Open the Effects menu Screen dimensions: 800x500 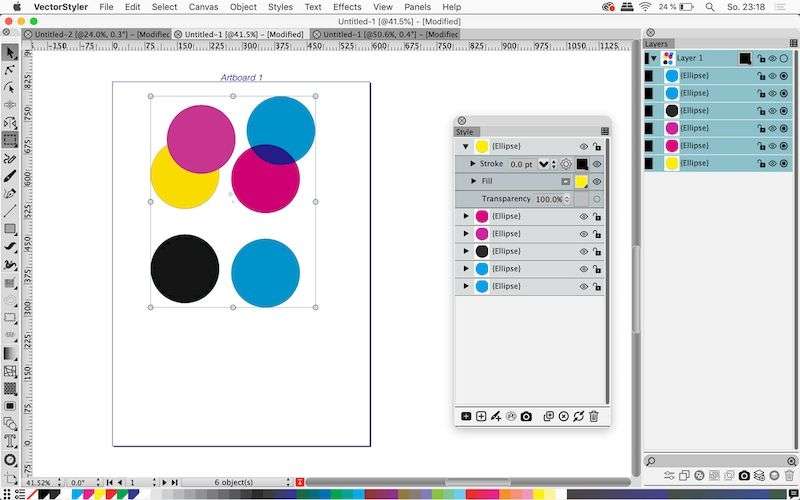(x=347, y=7)
